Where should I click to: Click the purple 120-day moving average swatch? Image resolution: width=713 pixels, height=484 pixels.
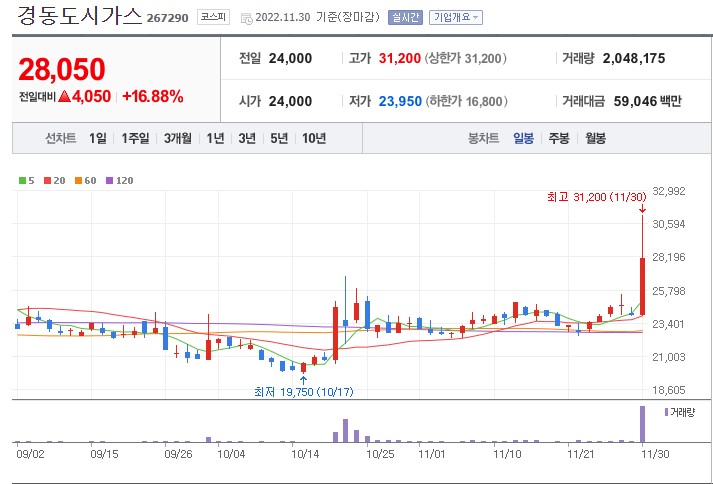coord(109,181)
